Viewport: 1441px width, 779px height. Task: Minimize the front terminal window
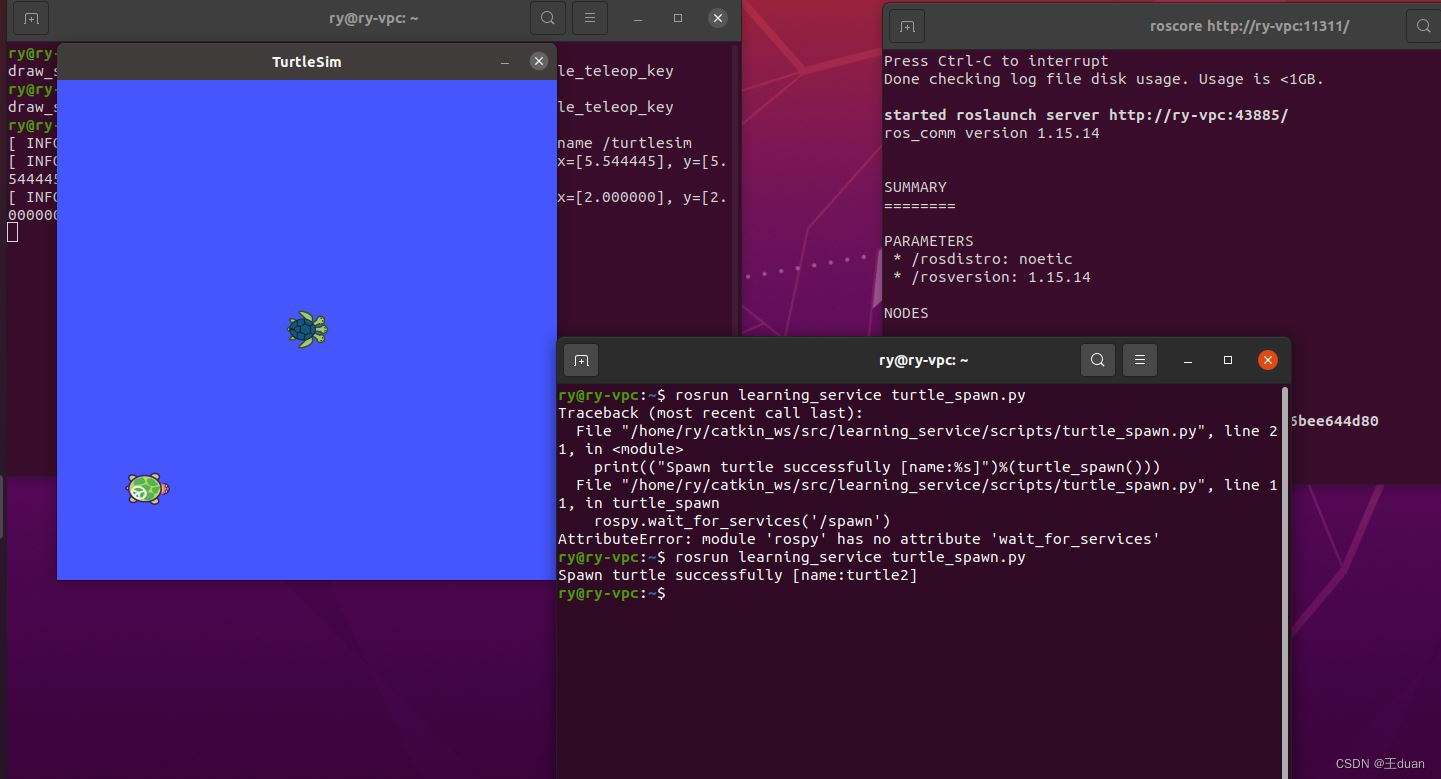tap(1188, 360)
